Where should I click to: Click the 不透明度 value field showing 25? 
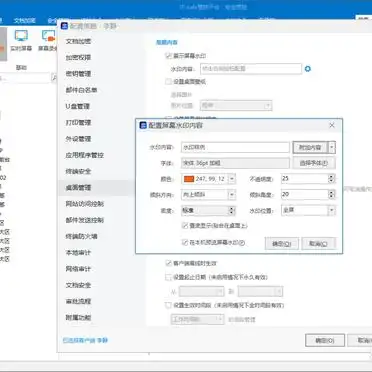(304, 179)
